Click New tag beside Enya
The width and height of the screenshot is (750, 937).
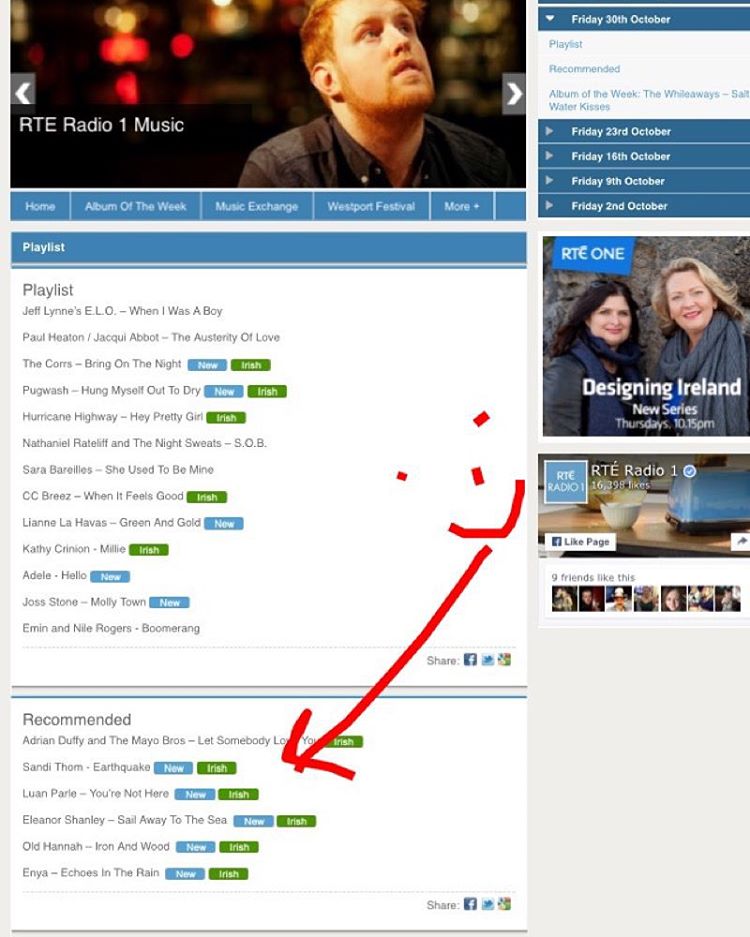185,874
